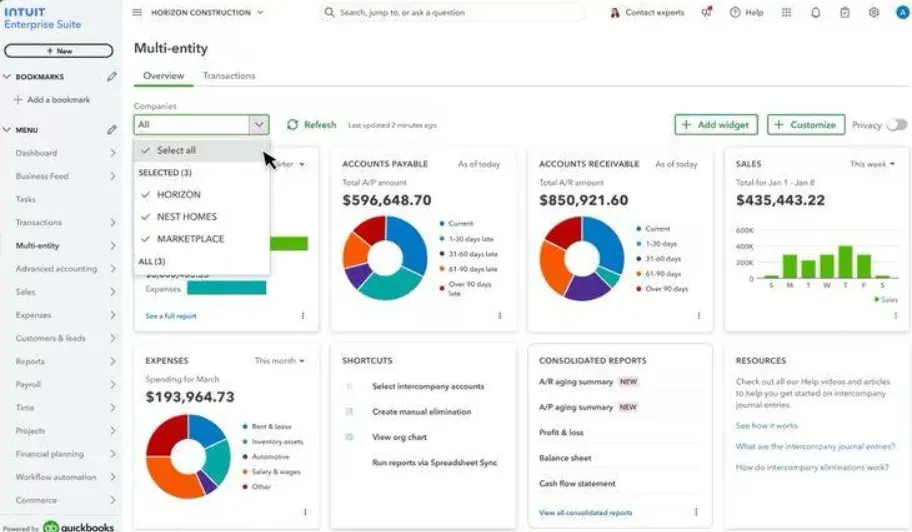
Task: Toggle the Privacy switch
Action: 896,124
